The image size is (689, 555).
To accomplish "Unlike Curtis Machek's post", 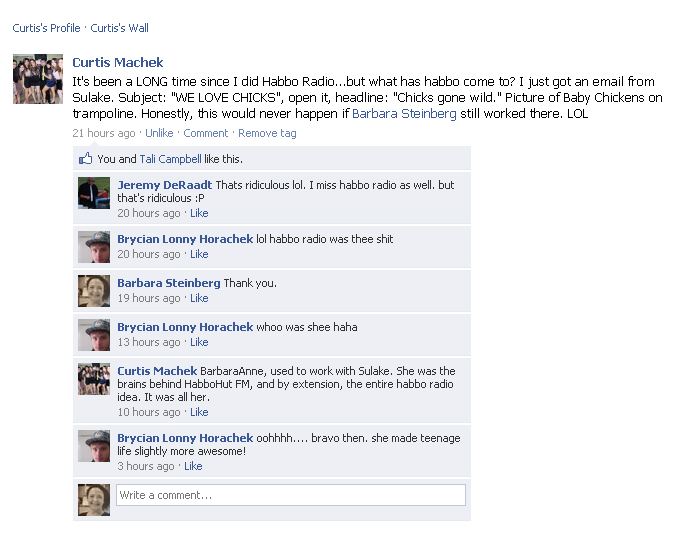I will pos(159,133).
